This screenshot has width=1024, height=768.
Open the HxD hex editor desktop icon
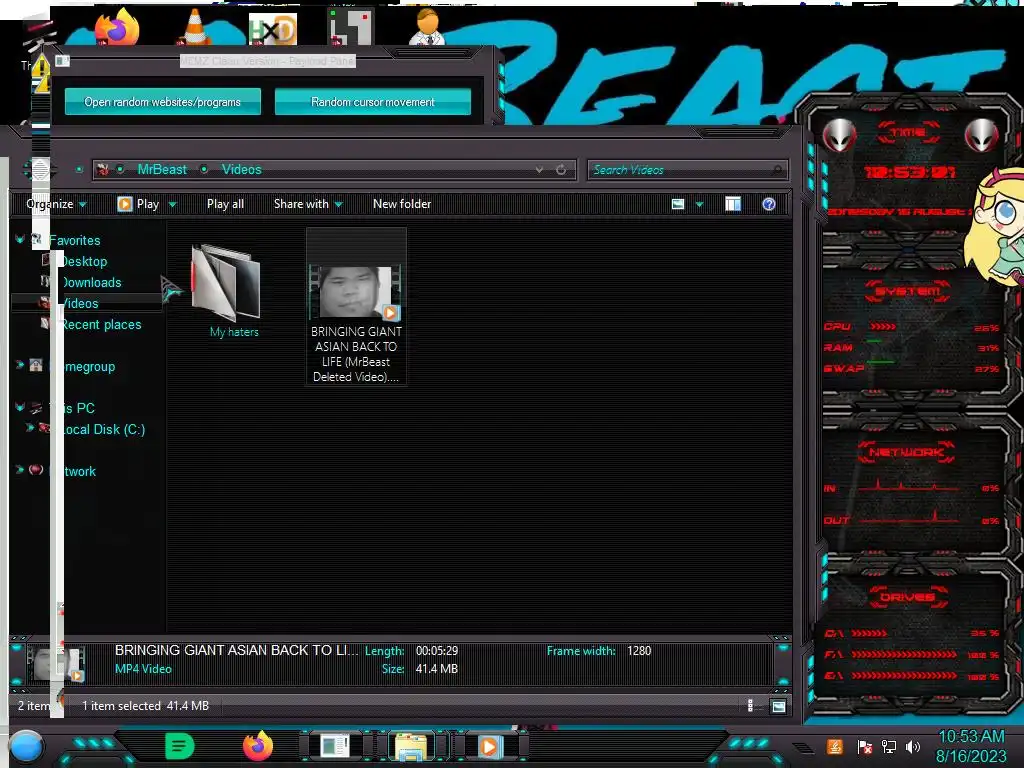click(273, 29)
